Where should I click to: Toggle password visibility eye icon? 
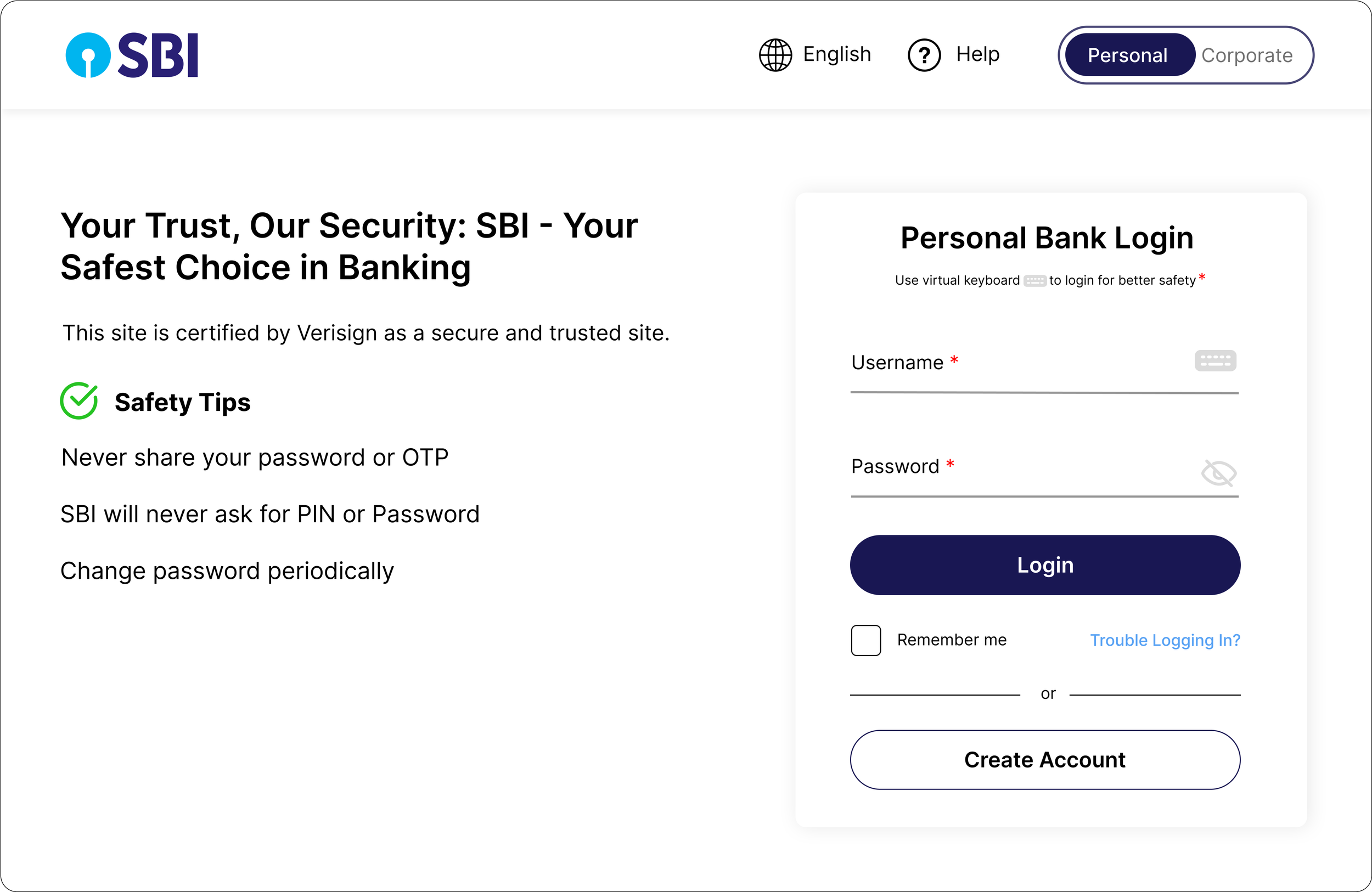point(1218,473)
